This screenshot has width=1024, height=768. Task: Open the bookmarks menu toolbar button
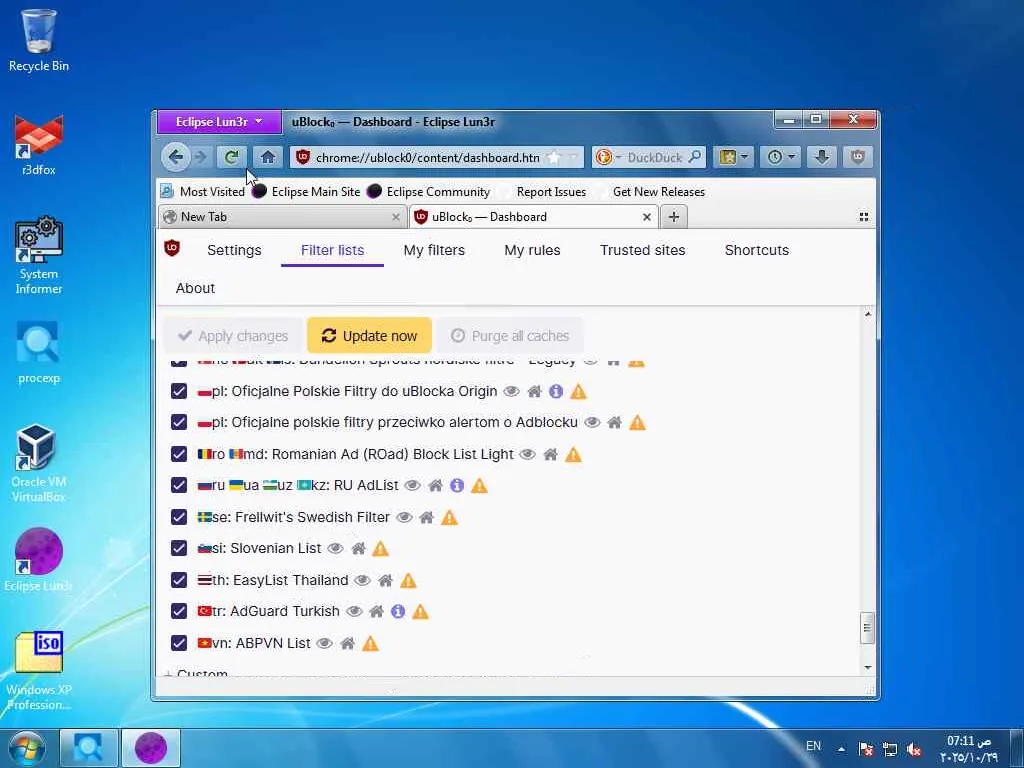pos(733,157)
